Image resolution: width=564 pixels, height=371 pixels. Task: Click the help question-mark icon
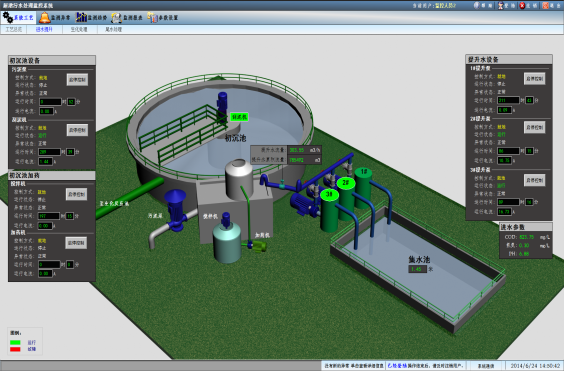pos(477,5)
